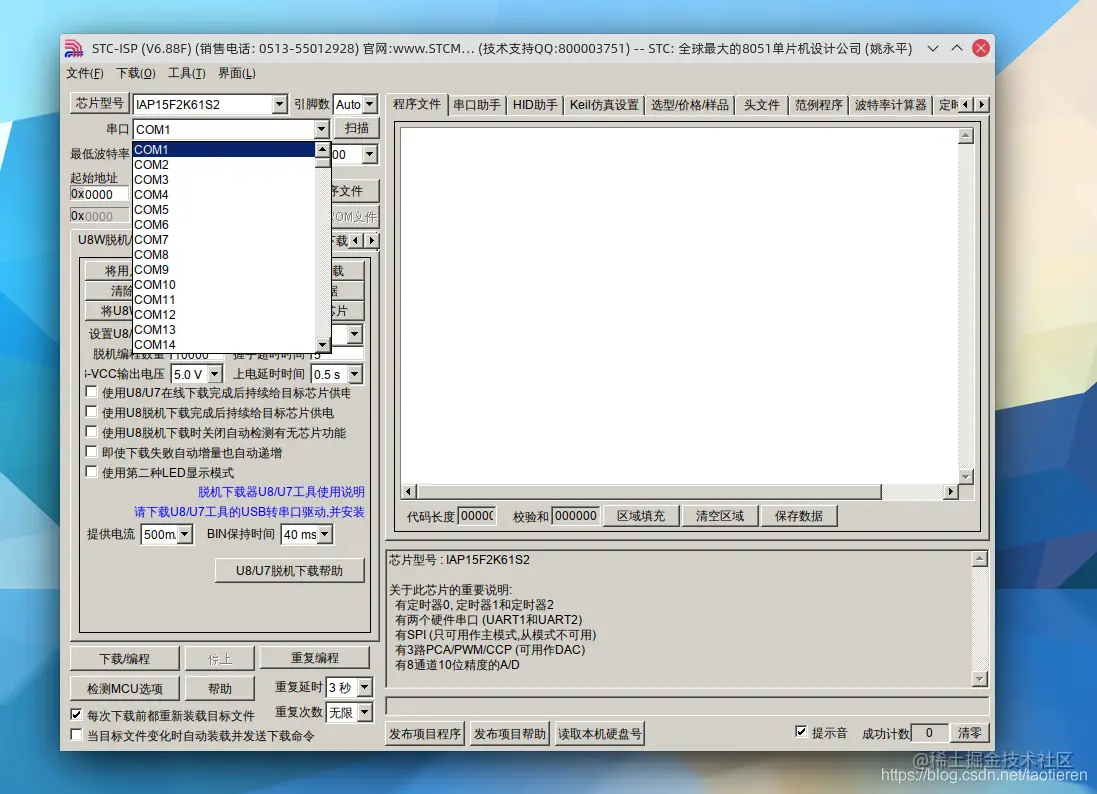
Task: Open repeat count 无限 dropdown
Action: point(365,712)
